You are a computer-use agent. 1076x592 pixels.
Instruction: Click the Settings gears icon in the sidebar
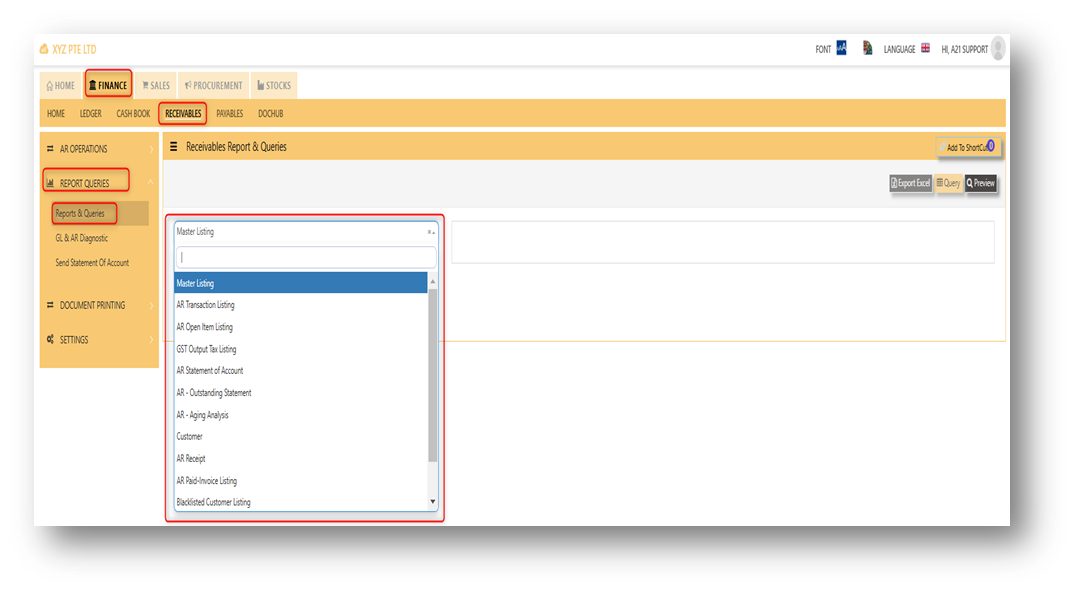click(x=50, y=340)
